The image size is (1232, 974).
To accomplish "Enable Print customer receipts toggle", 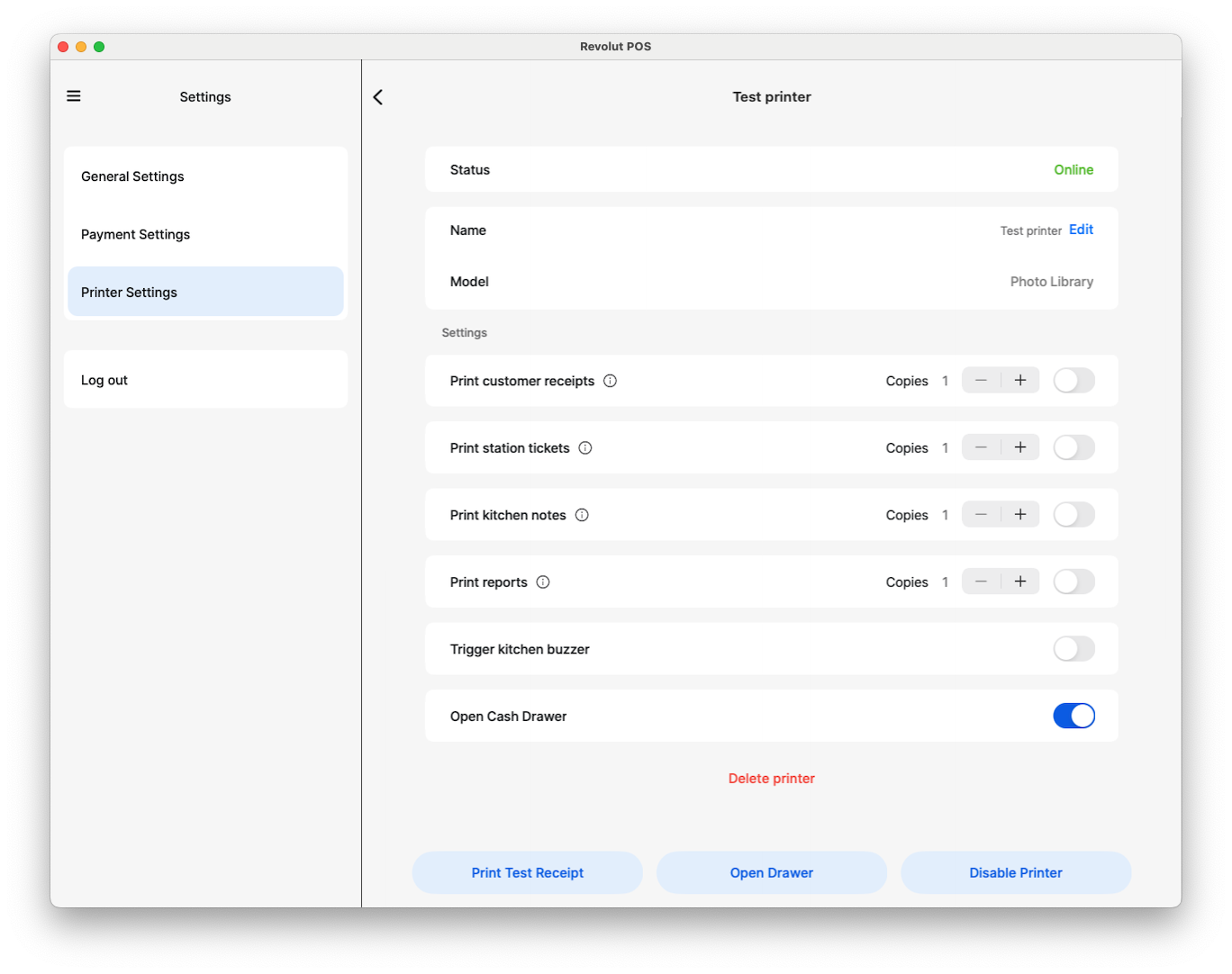I will (x=1074, y=381).
